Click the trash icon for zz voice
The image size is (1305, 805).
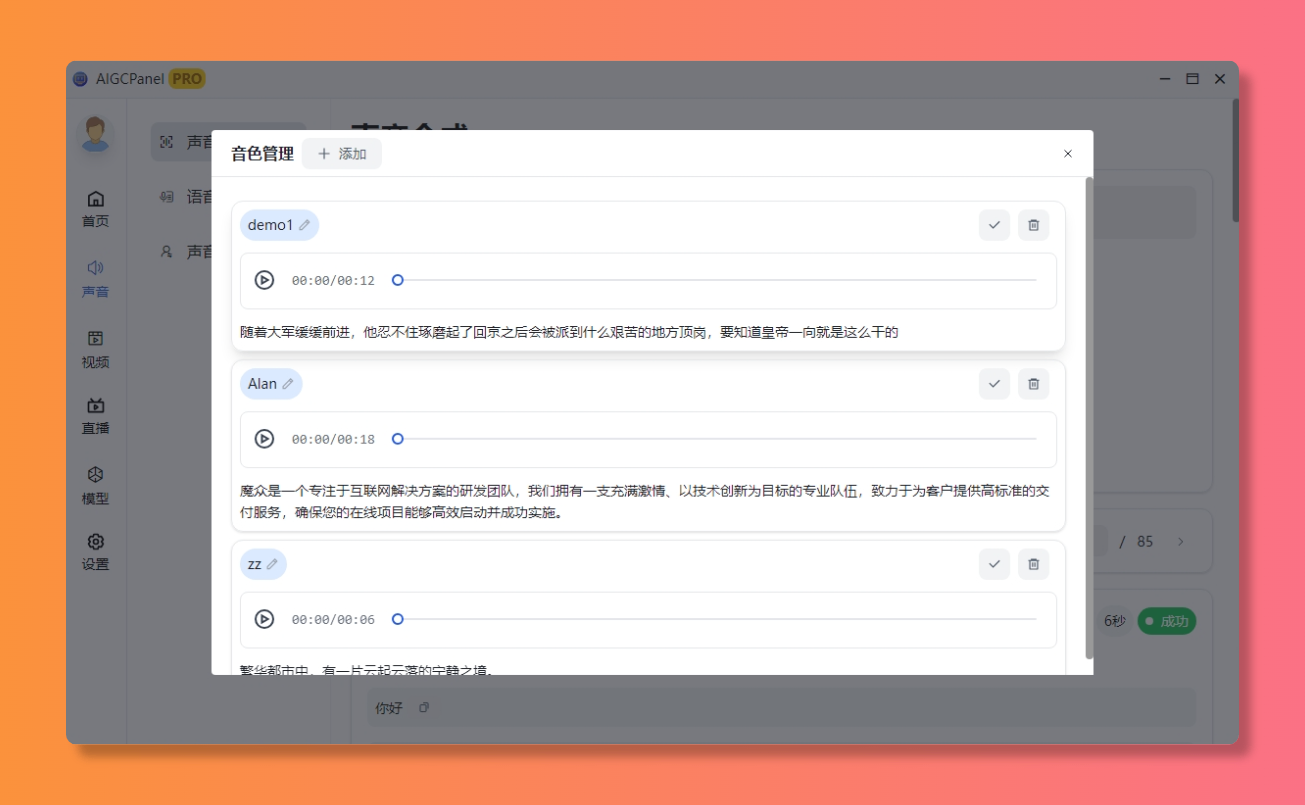tap(1033, 564)
